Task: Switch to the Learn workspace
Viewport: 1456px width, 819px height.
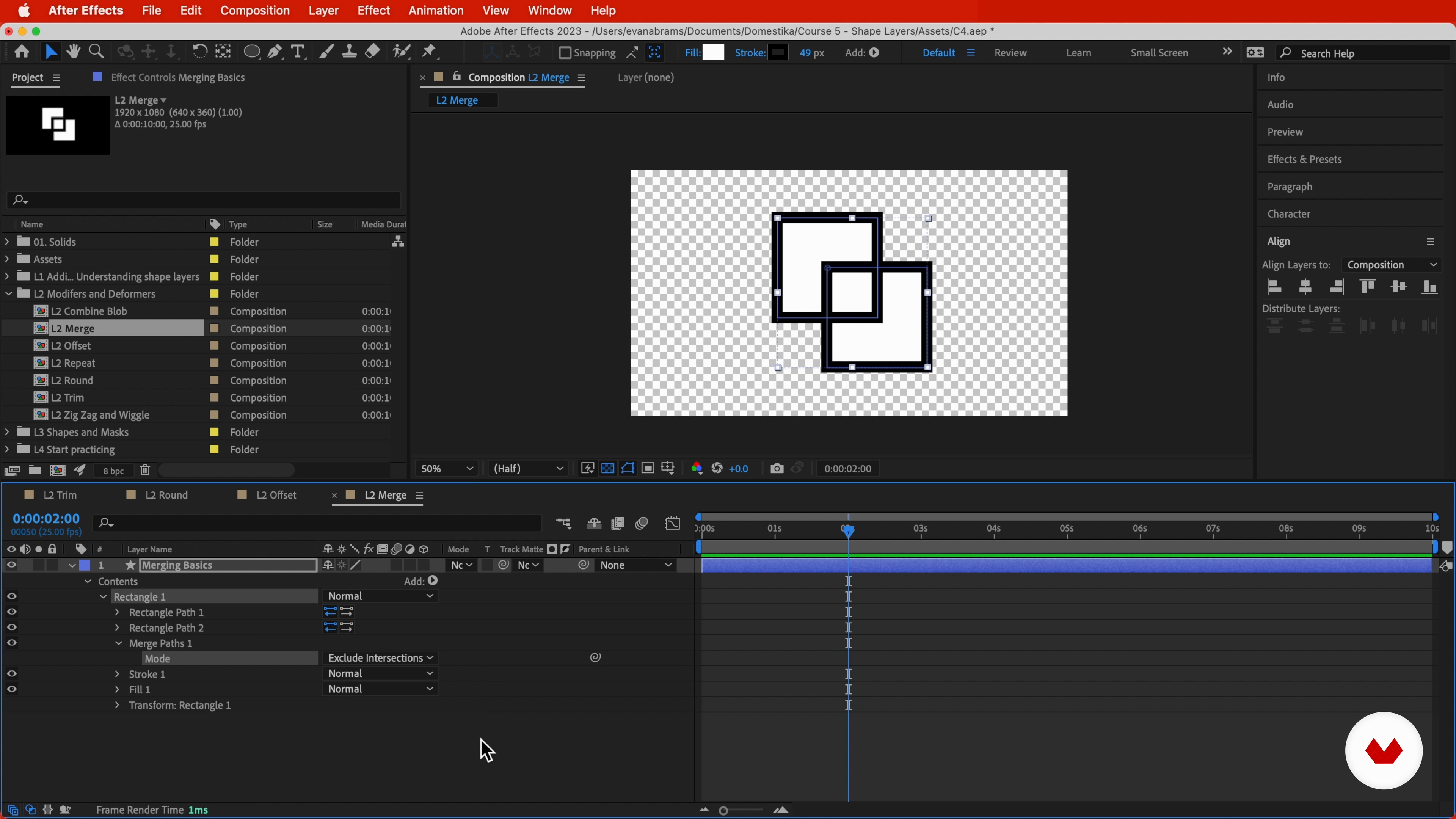Action: click(1078, 53)
